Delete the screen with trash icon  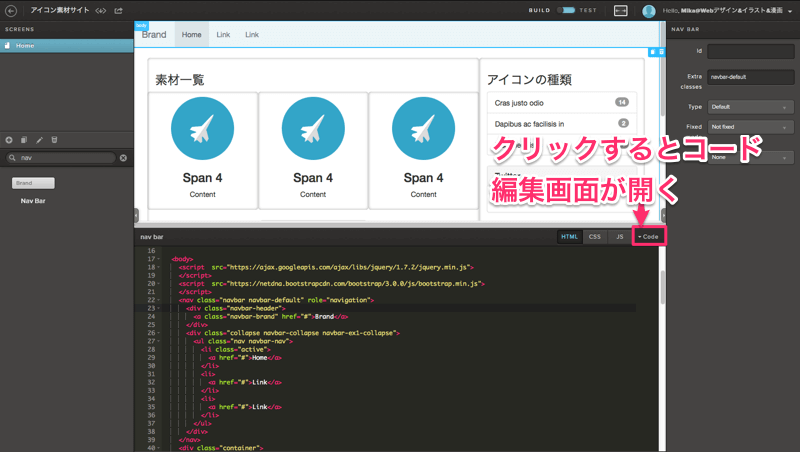coord(55,140)
